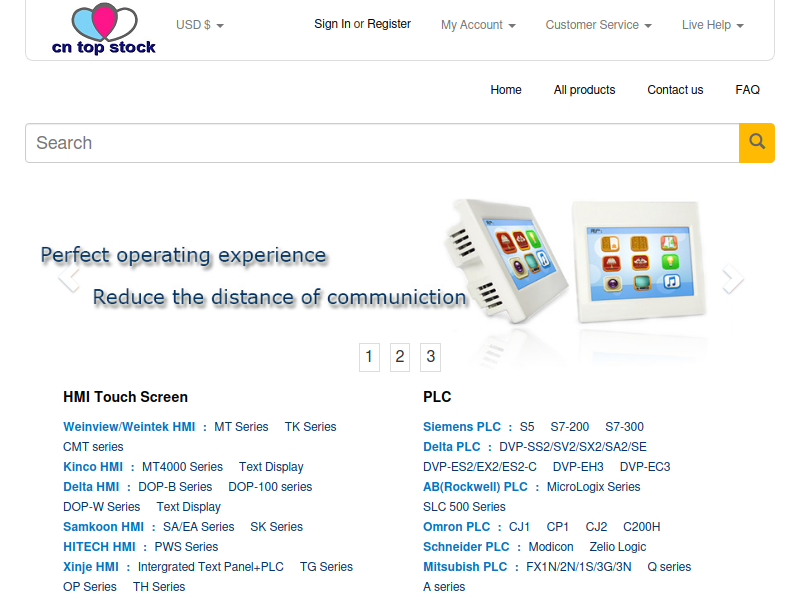Open CMT series link
This screenshot has height=600, width=800.
coord(93,447)
